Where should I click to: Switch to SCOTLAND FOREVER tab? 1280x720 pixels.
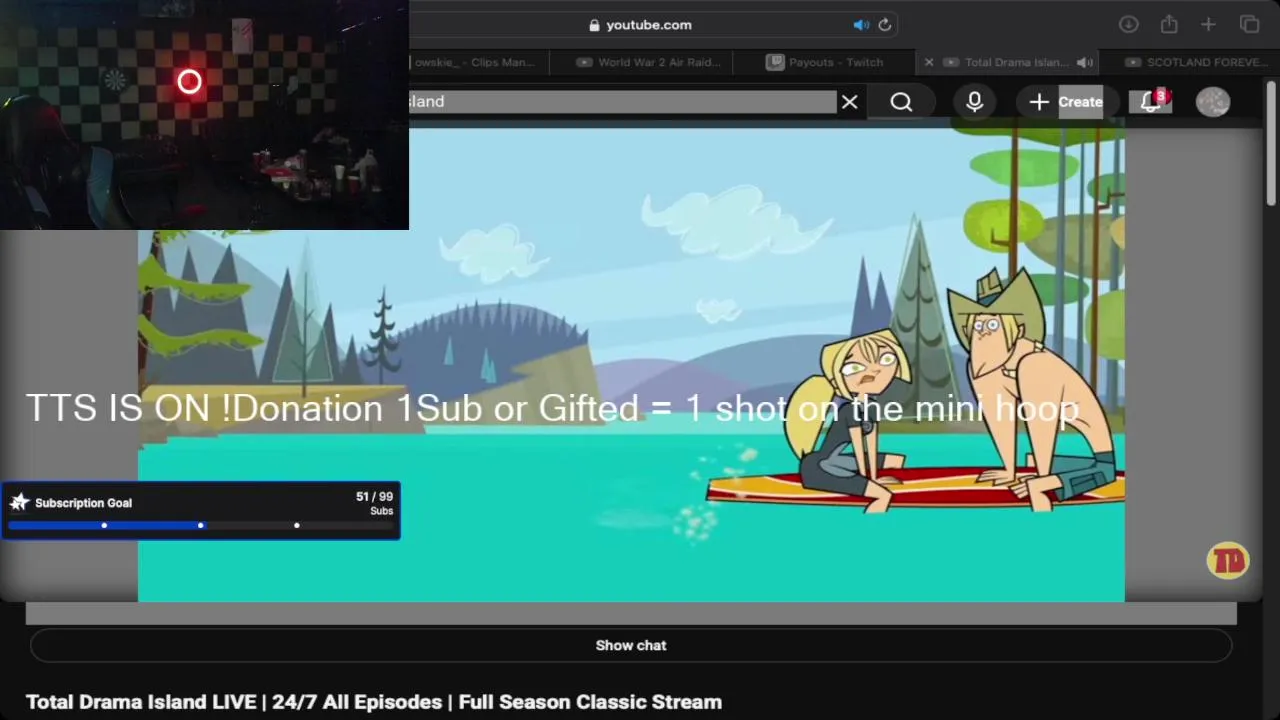tap(1198, 62)
